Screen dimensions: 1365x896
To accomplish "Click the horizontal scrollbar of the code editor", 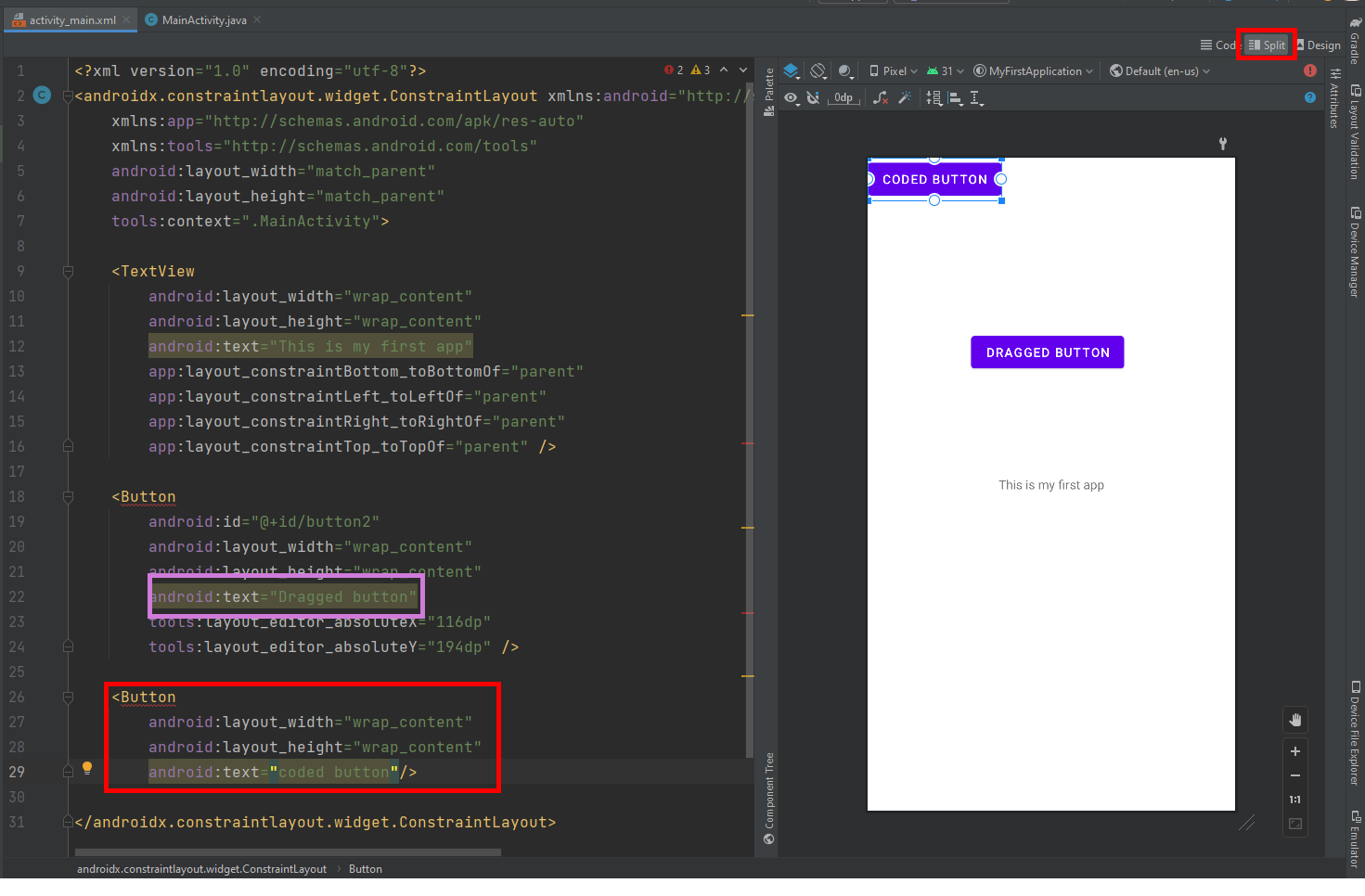I will [288, 851].
